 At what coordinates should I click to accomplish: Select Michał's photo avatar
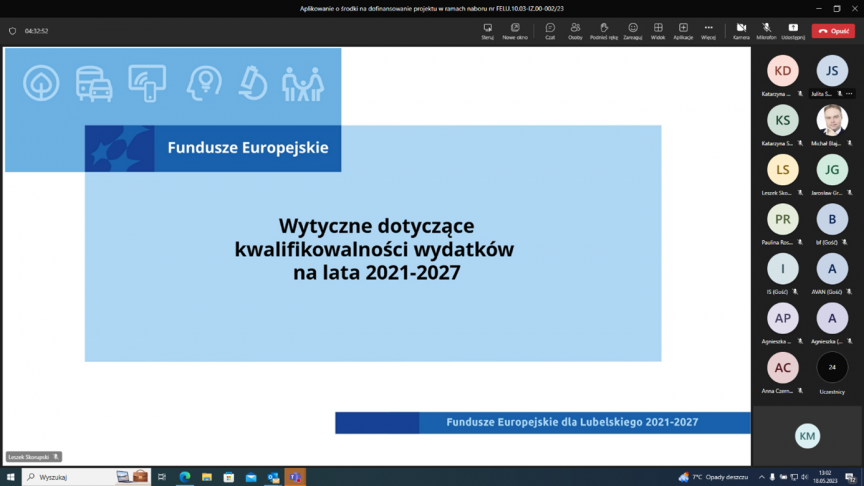(x=832, y=120)
